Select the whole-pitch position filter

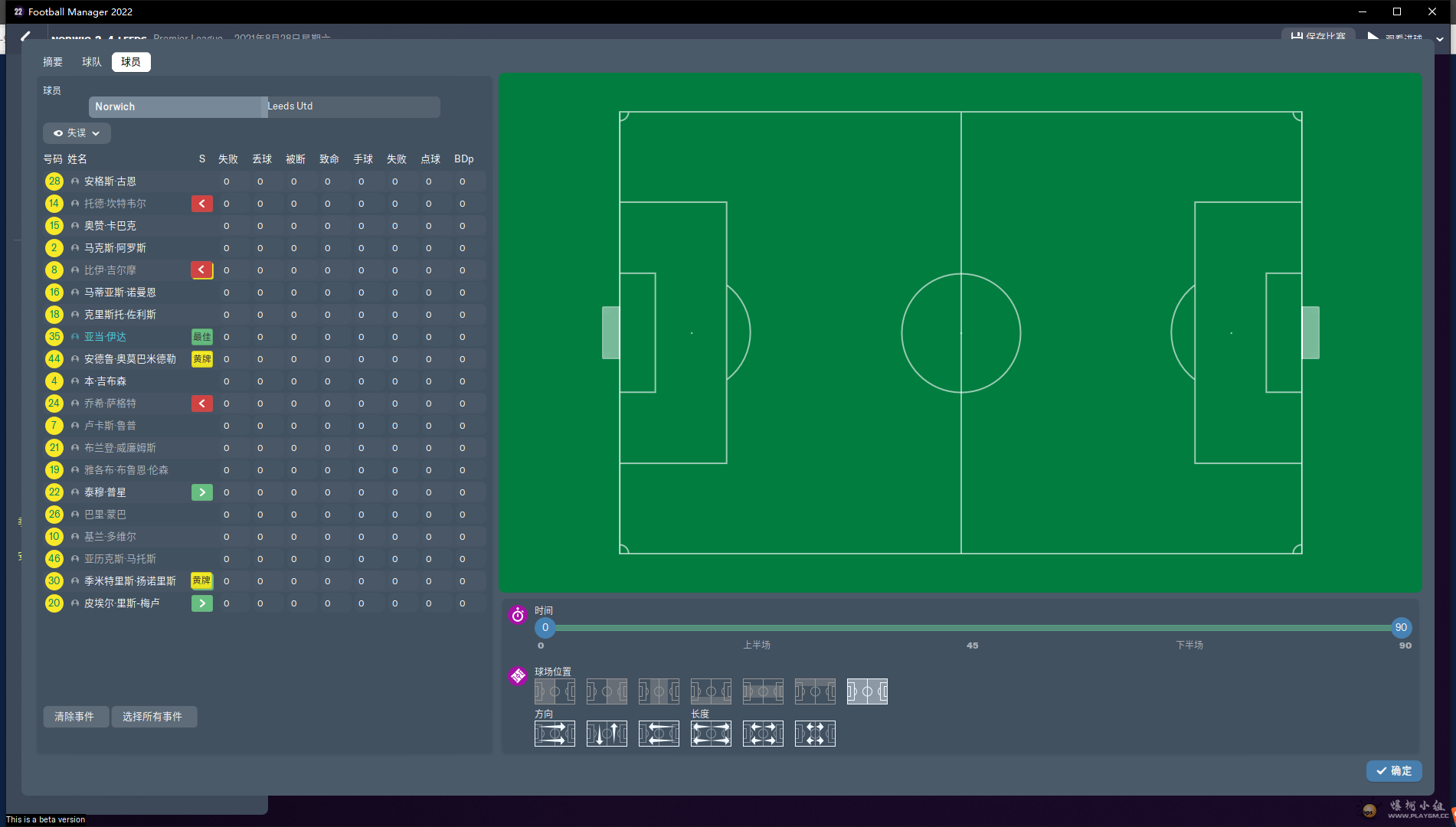pyautogui.click(x=867, y=691)
